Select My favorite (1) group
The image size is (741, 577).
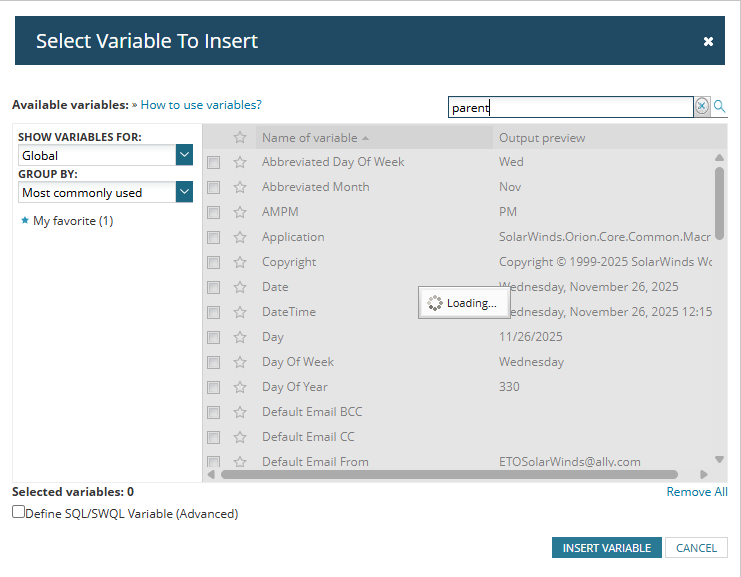(x=73, y=221)
